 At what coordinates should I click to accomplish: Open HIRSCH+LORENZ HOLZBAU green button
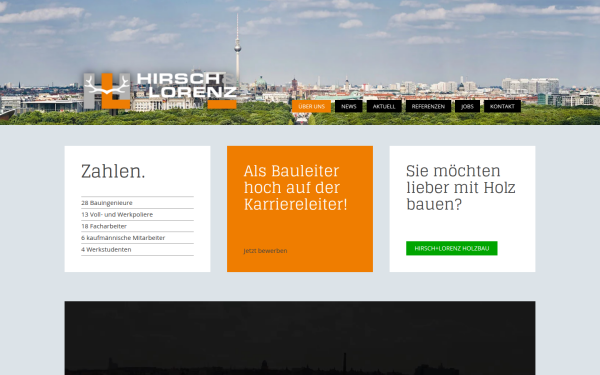452,248
